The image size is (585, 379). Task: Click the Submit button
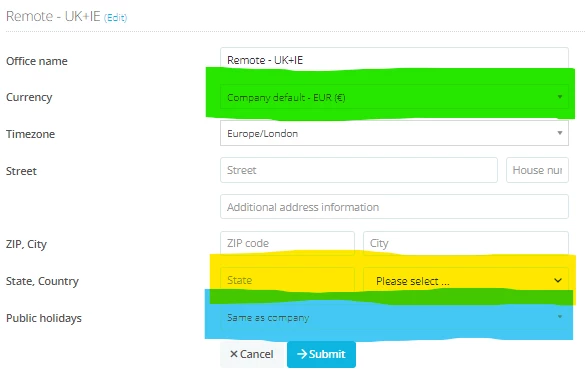pos(321,354)
